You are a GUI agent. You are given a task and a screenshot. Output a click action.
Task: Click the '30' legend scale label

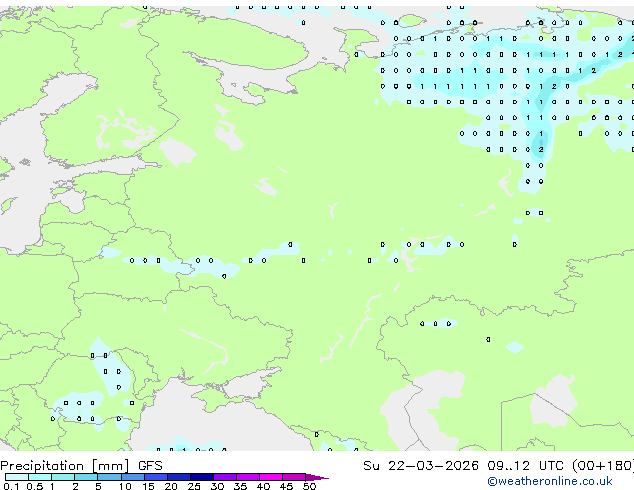click(217, 486)
